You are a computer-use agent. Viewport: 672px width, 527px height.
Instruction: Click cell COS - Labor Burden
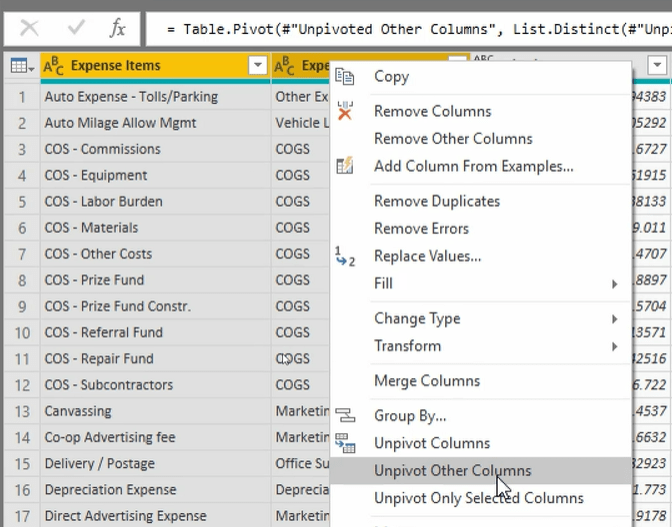tap(156, 201)
